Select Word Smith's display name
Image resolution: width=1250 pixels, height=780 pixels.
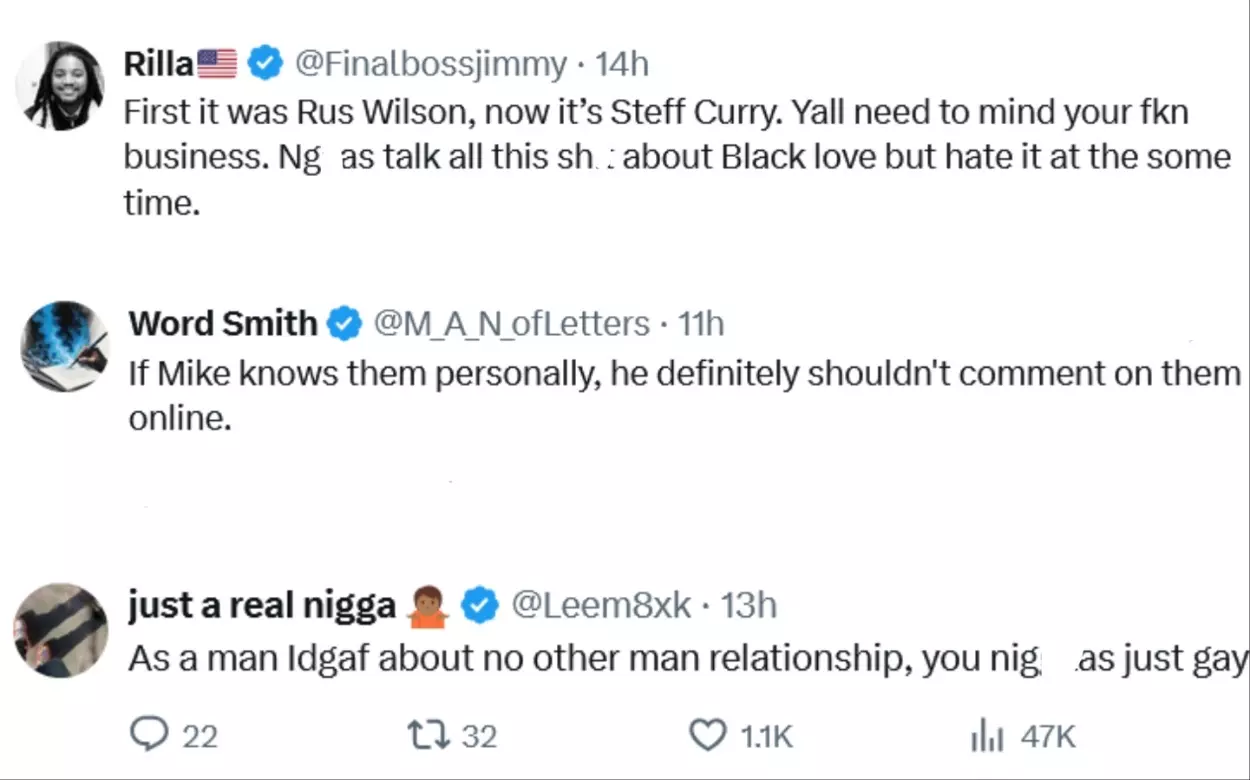click(x=222, y=322)
